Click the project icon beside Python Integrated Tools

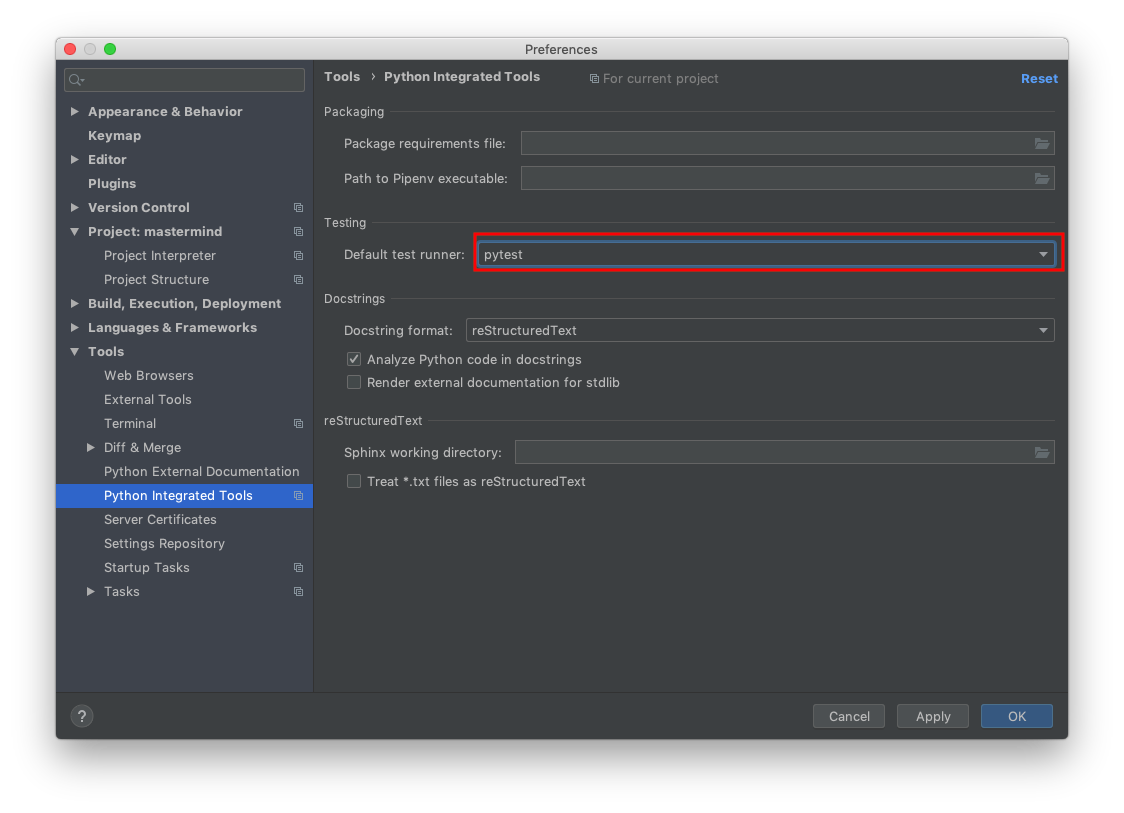[298, 495]
